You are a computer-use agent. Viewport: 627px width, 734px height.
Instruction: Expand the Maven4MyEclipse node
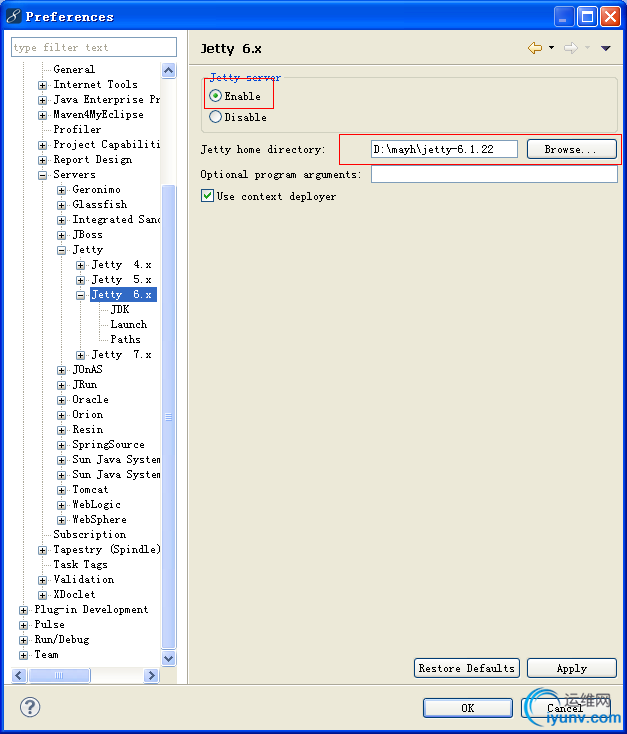click(42, 115)
